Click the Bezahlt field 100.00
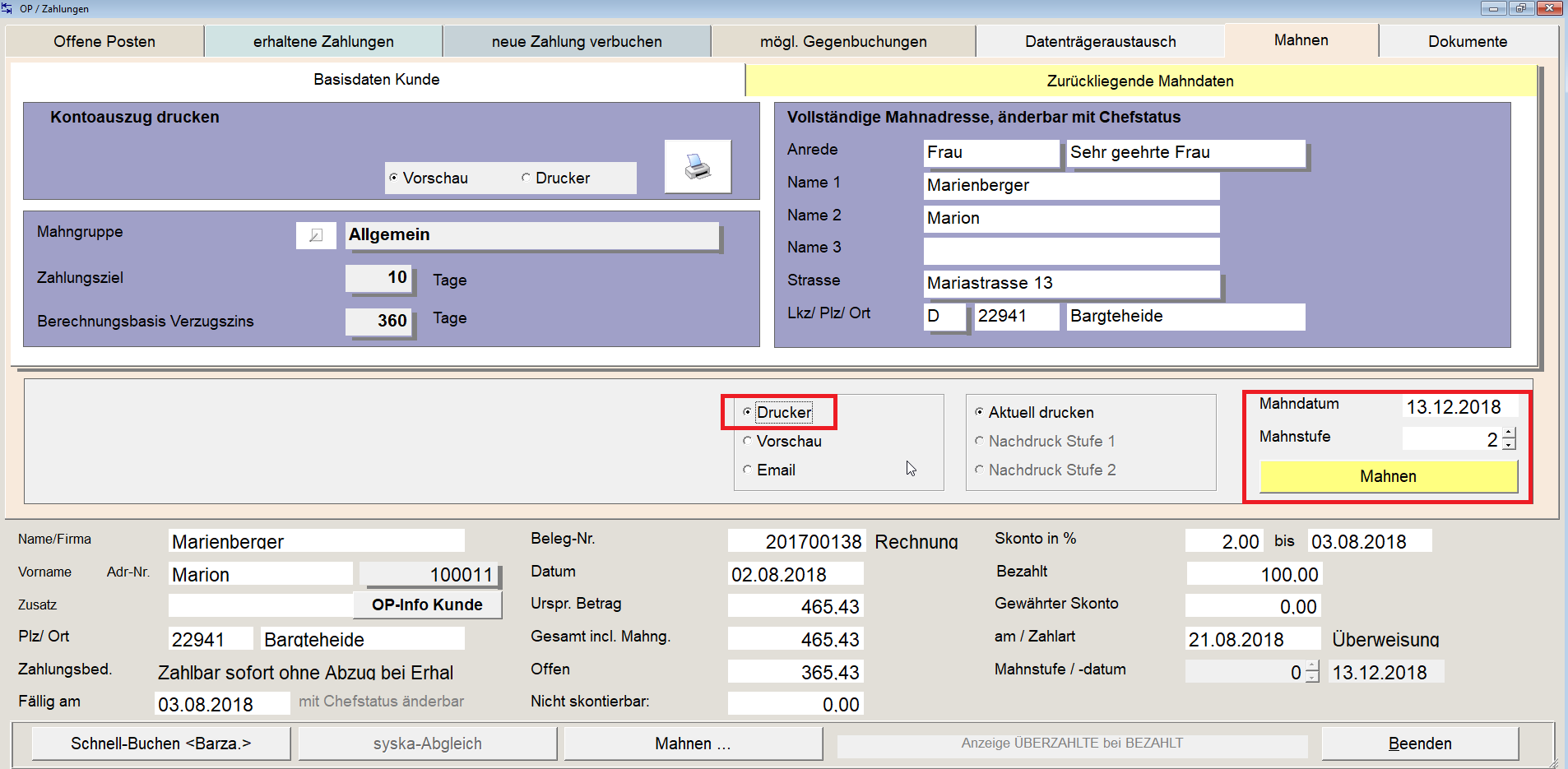This screenshot has width=1568, height=769. pyautogui.click(x=1253, y=574)
